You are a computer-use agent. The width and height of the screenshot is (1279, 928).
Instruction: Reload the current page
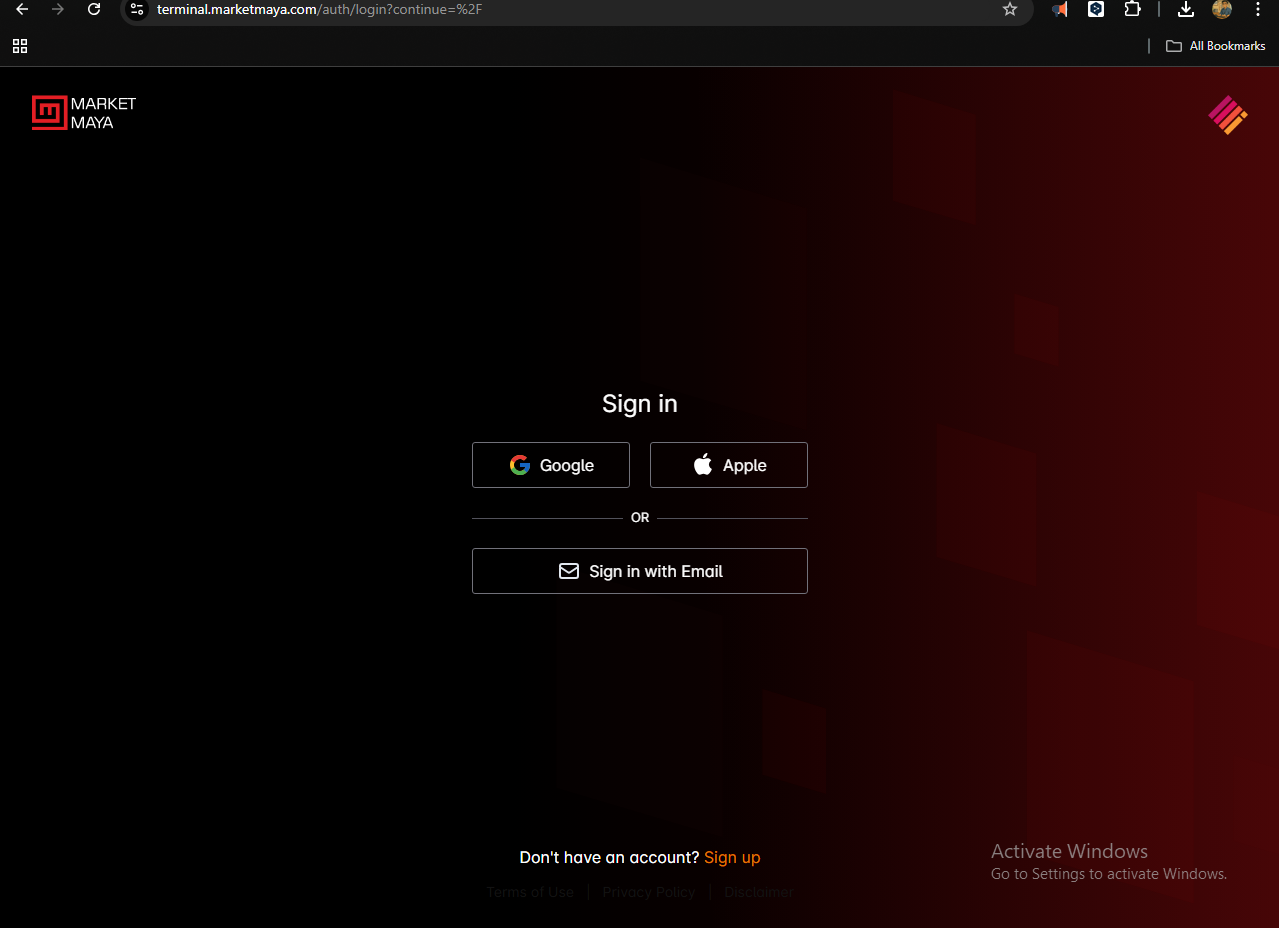tap(94, 9)
